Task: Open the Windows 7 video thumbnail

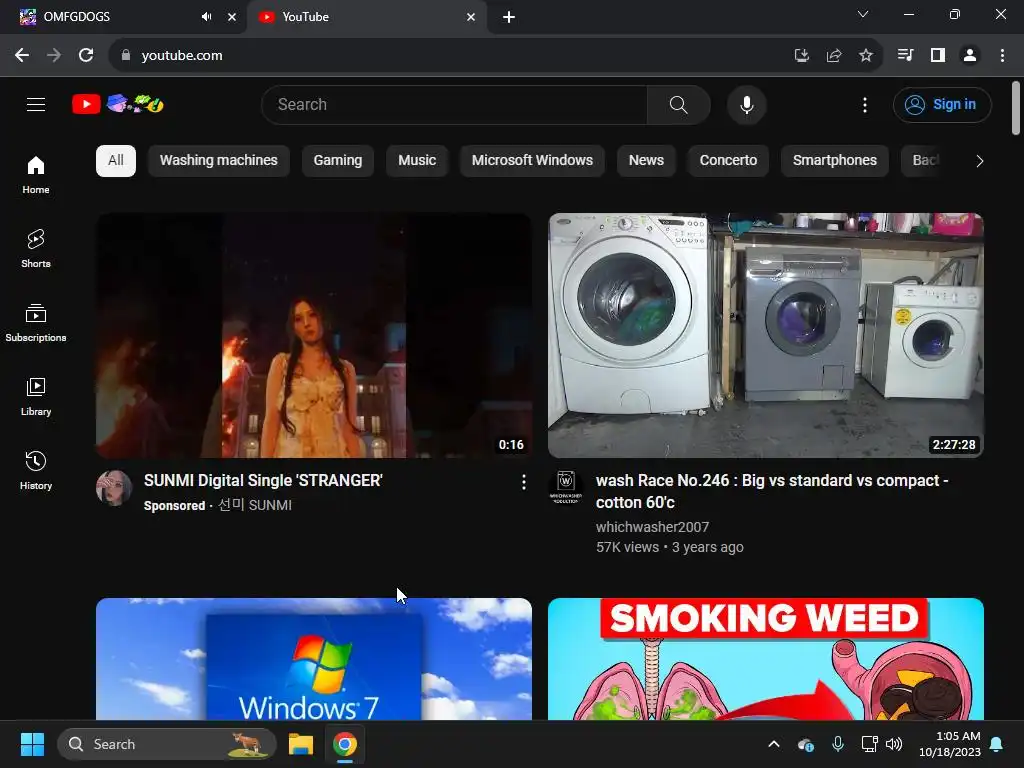Action: [313, 659]
